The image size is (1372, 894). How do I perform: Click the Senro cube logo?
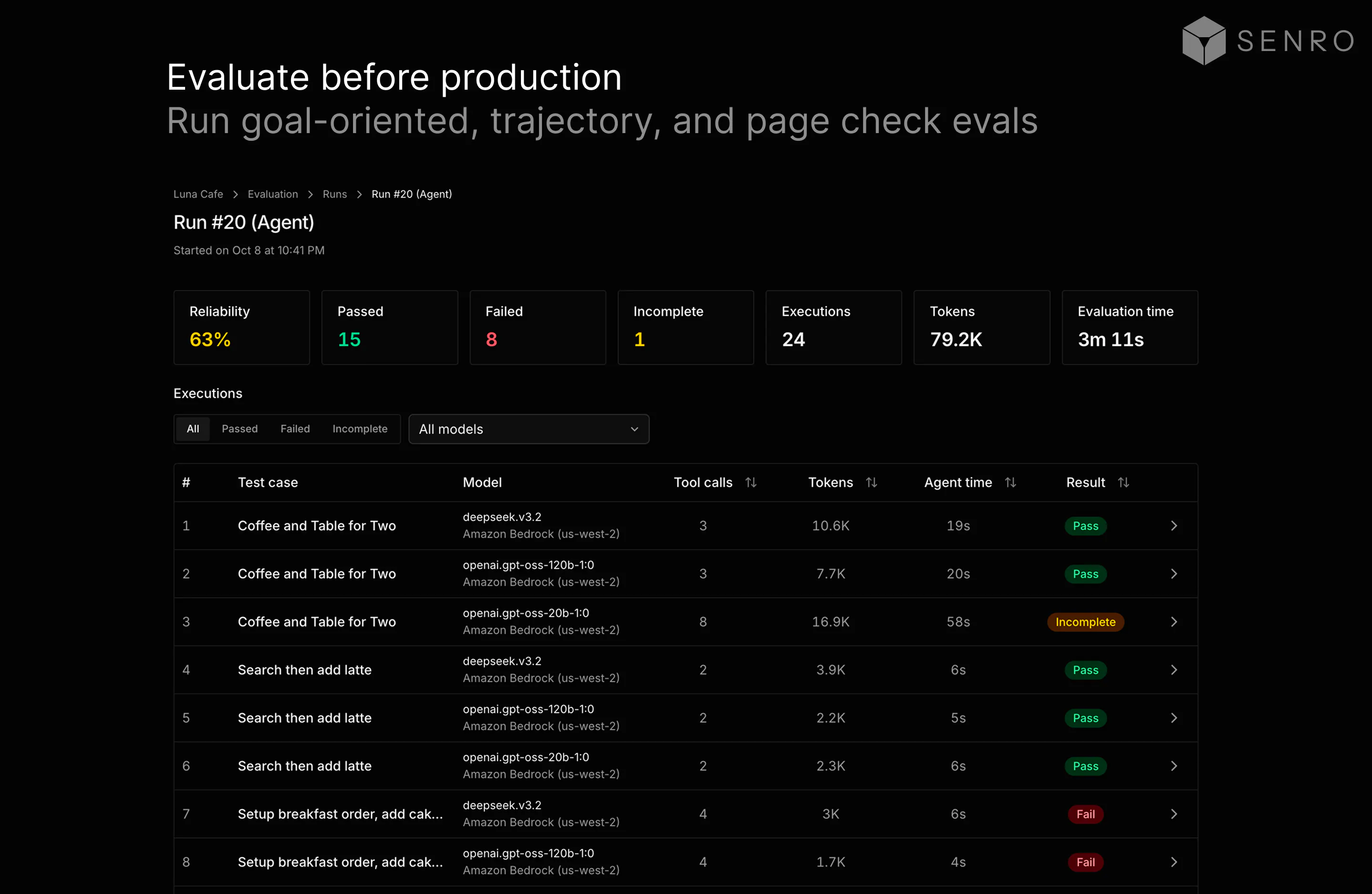point(1204,41)
